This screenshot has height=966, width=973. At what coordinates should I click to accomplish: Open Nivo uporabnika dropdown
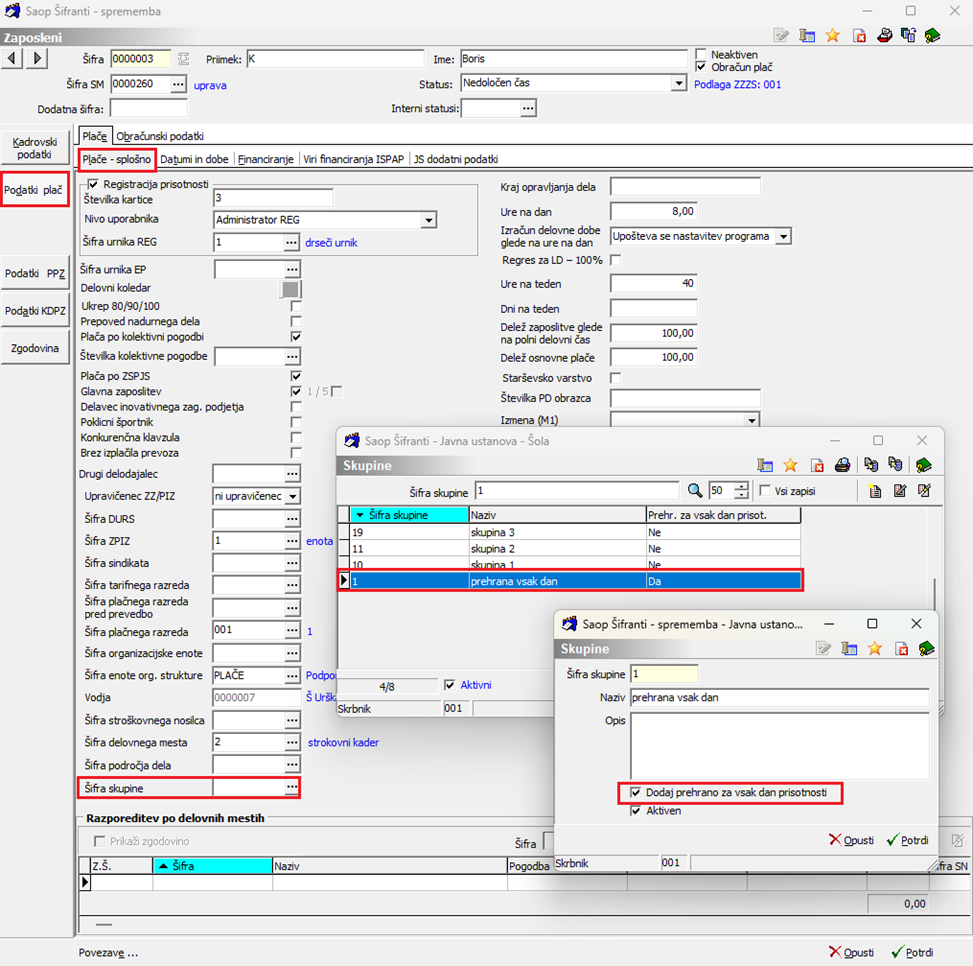click(429, 220)
